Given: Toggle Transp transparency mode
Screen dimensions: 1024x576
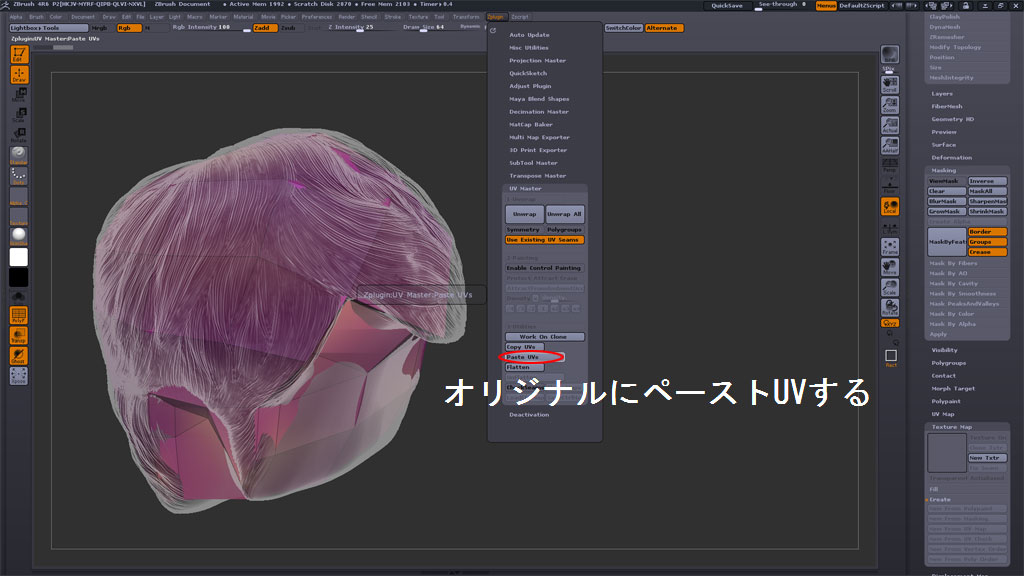Looking at the screenshot, I should [x=19, y=336].
